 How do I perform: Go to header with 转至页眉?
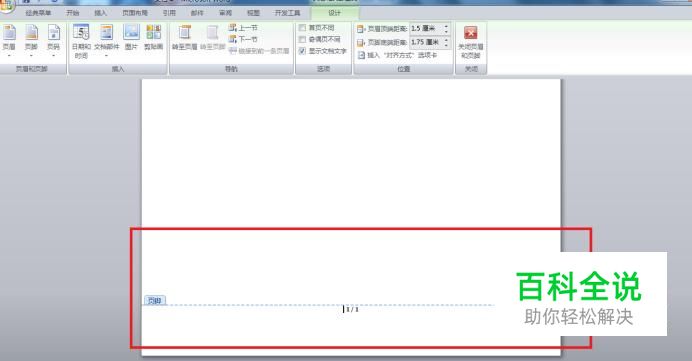184,37
